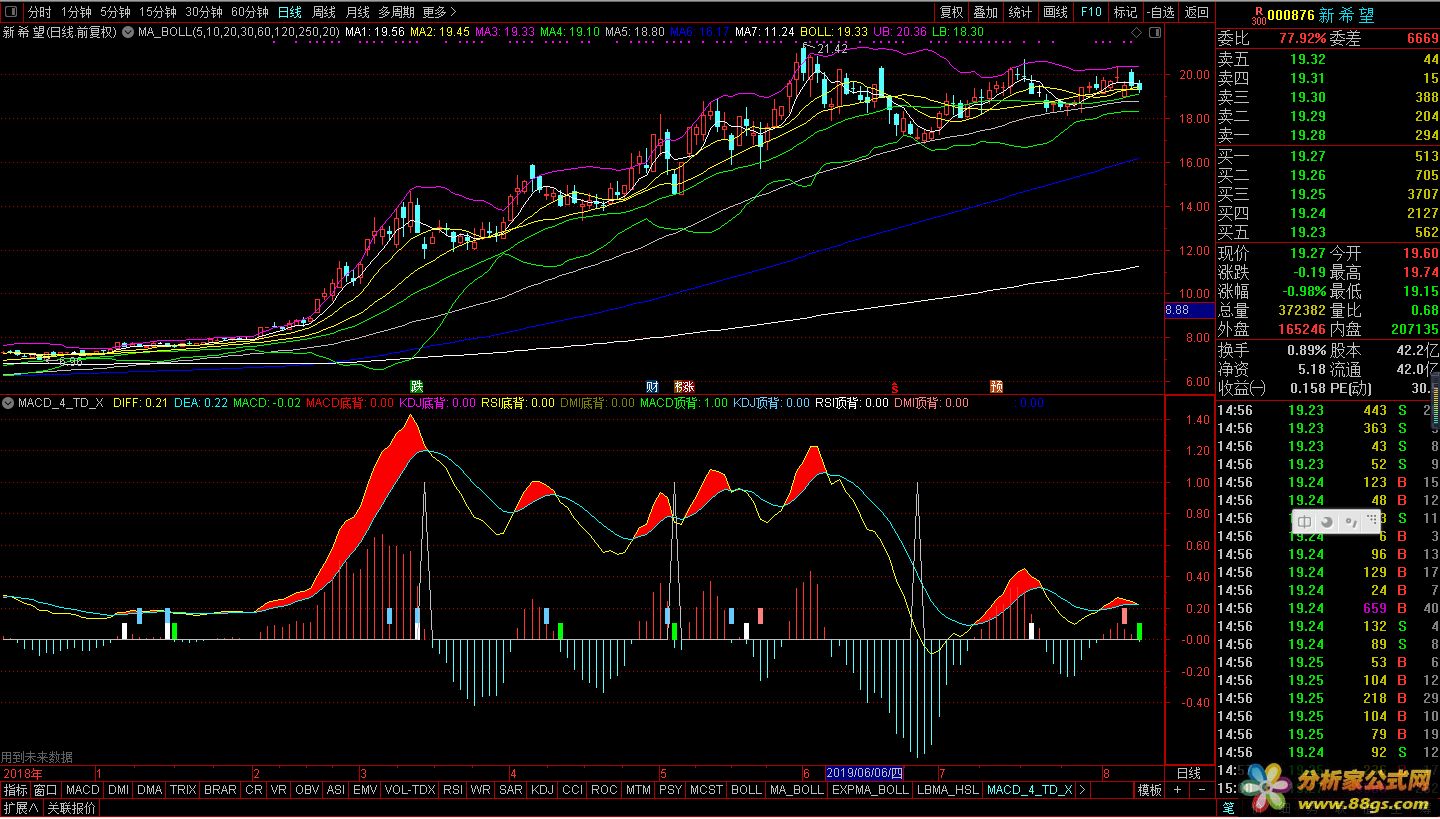
Task: Switch to 60分钟 period
Action: (x=249, y=12)
